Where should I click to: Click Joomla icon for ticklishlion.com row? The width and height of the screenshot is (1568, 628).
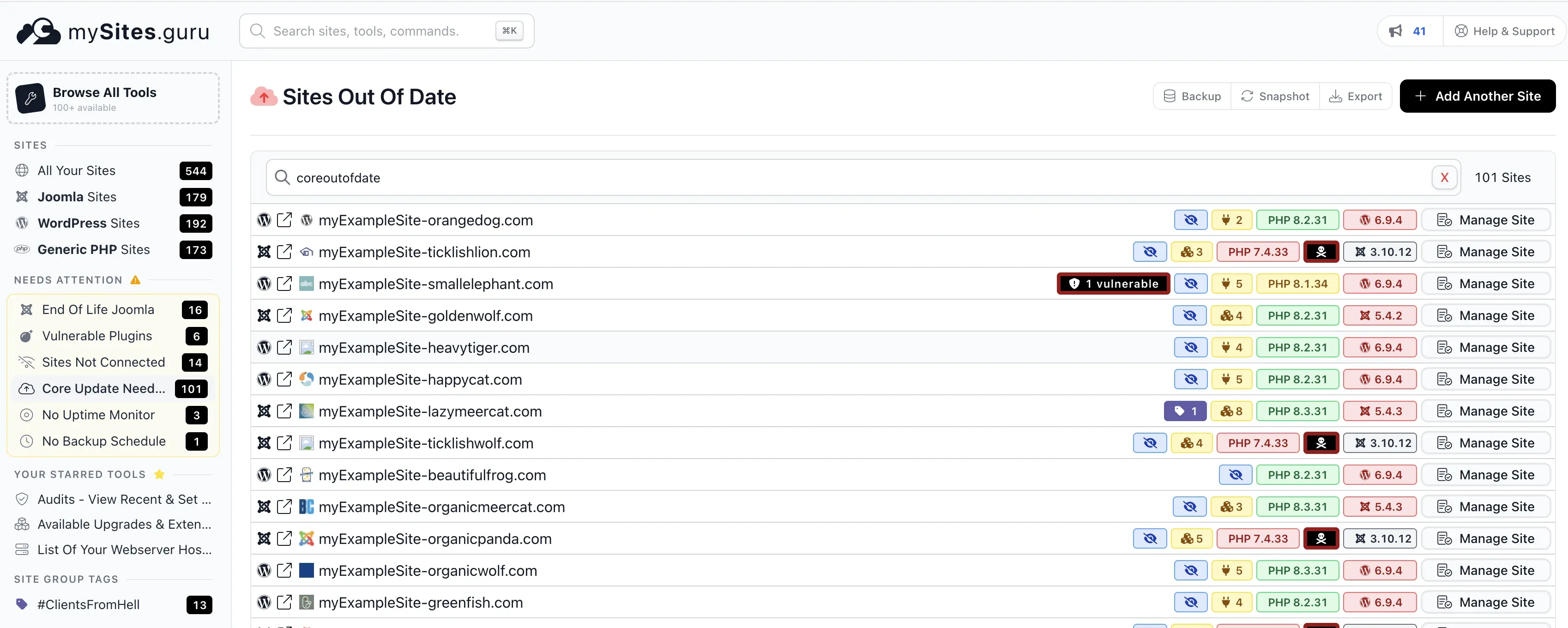click(264, 252)
